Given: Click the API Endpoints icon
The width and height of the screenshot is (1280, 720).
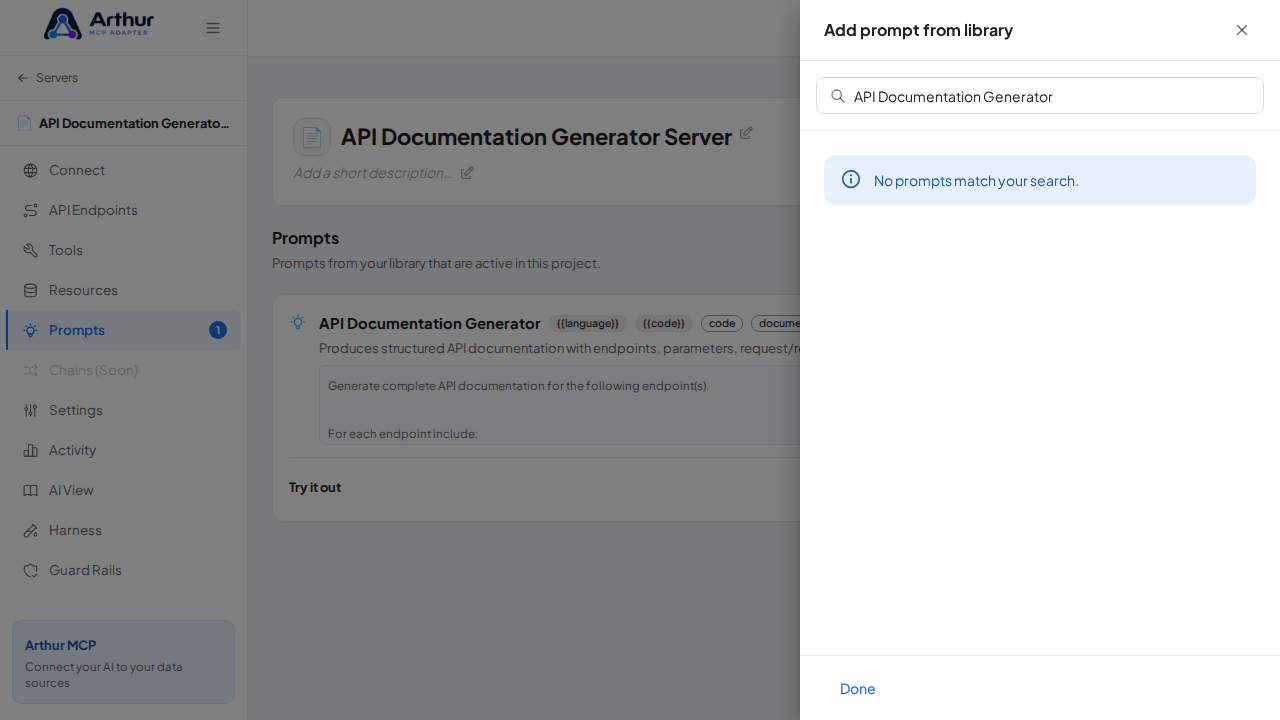Looking at the screenshot, I should (31, 210).
